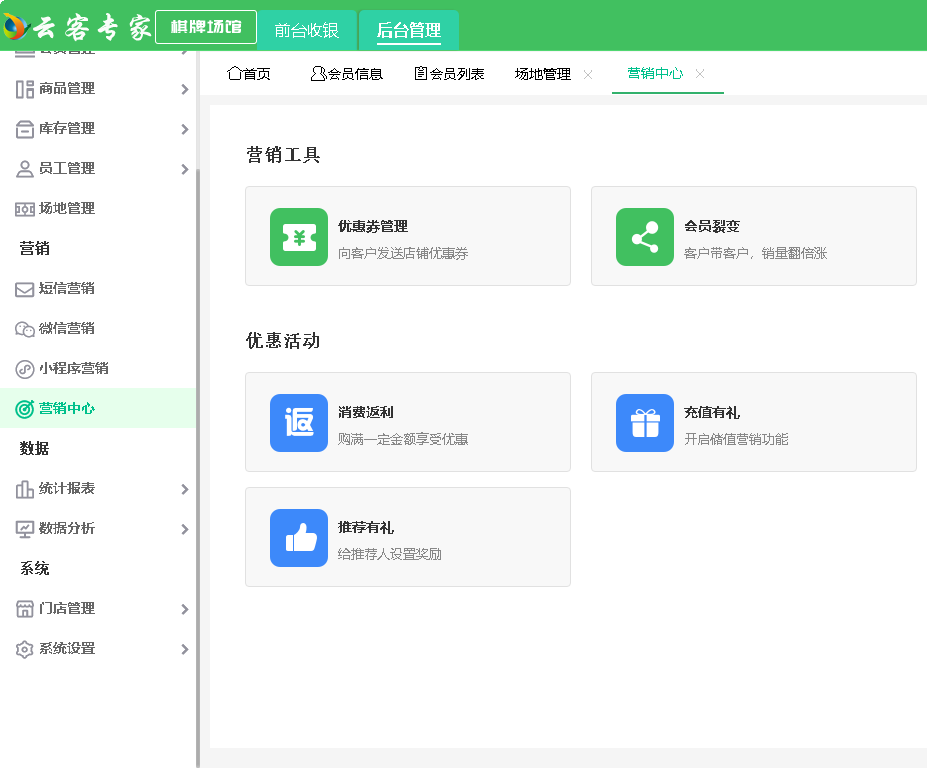Click the 场地管理 sidebar icon
Viewport: 927px width, 768px height.
click(x=25, y=209)
